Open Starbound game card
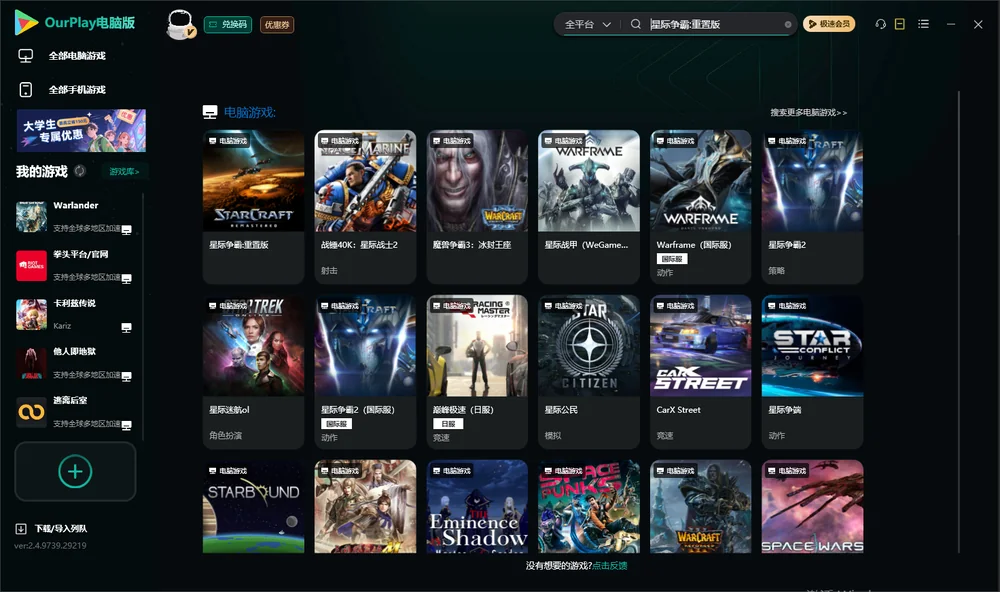 (253, 507)
